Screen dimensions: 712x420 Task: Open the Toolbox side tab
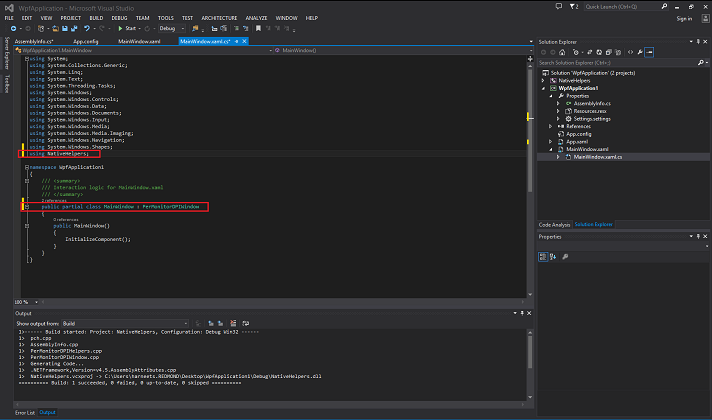click(x=6, y=84)
